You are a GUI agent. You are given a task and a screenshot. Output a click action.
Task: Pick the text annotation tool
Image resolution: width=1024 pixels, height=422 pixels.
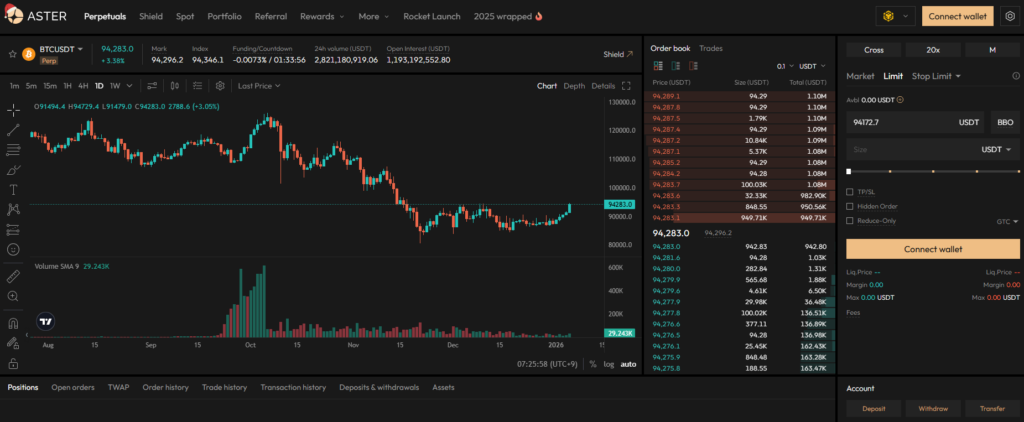(x=14, y=189)
